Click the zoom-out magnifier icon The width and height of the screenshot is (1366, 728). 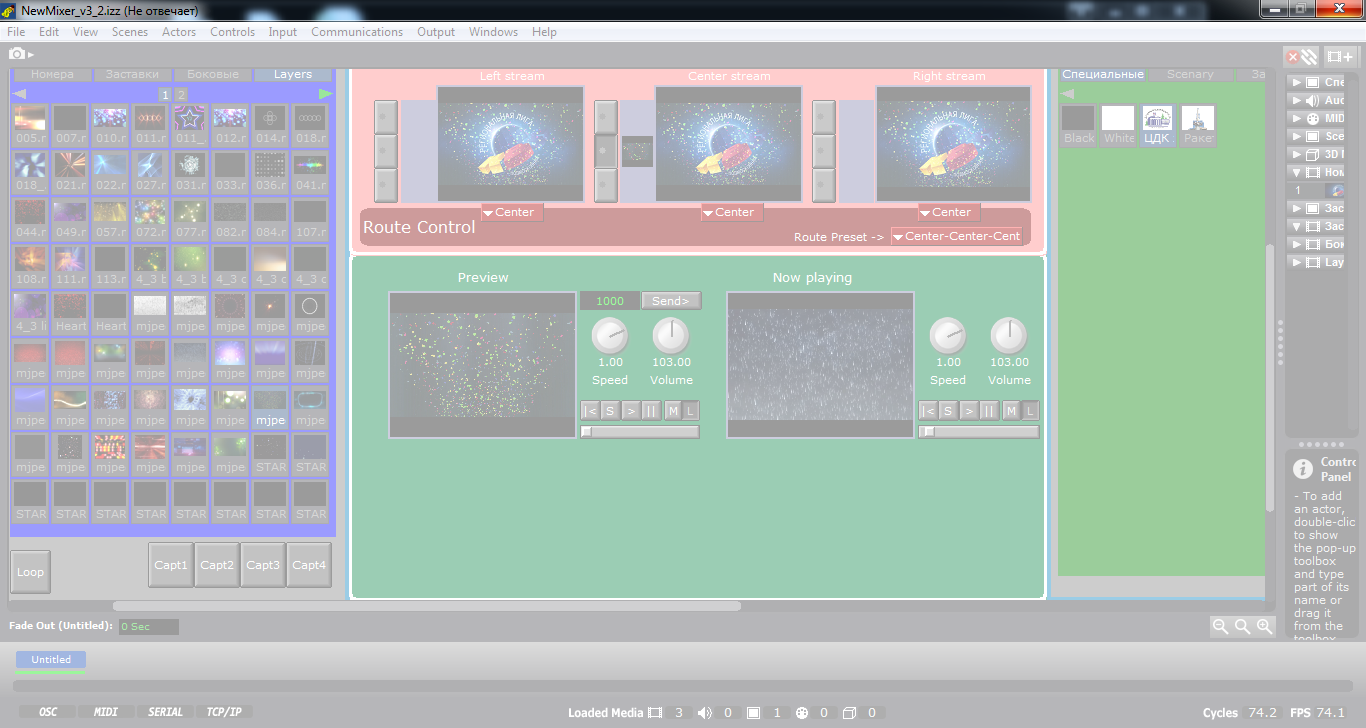click(1220, 627)
